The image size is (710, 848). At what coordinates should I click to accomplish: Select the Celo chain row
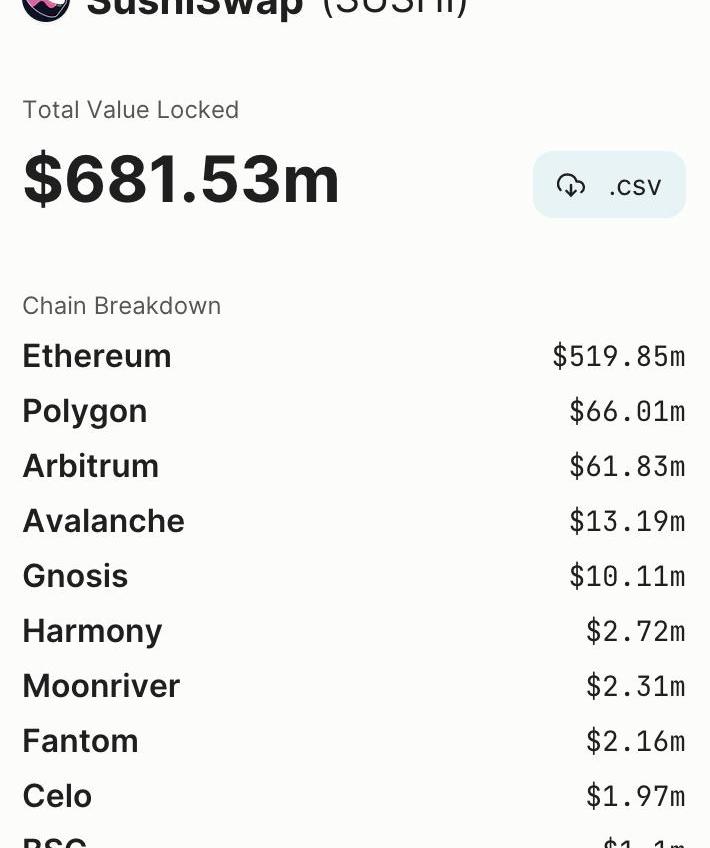354,796
